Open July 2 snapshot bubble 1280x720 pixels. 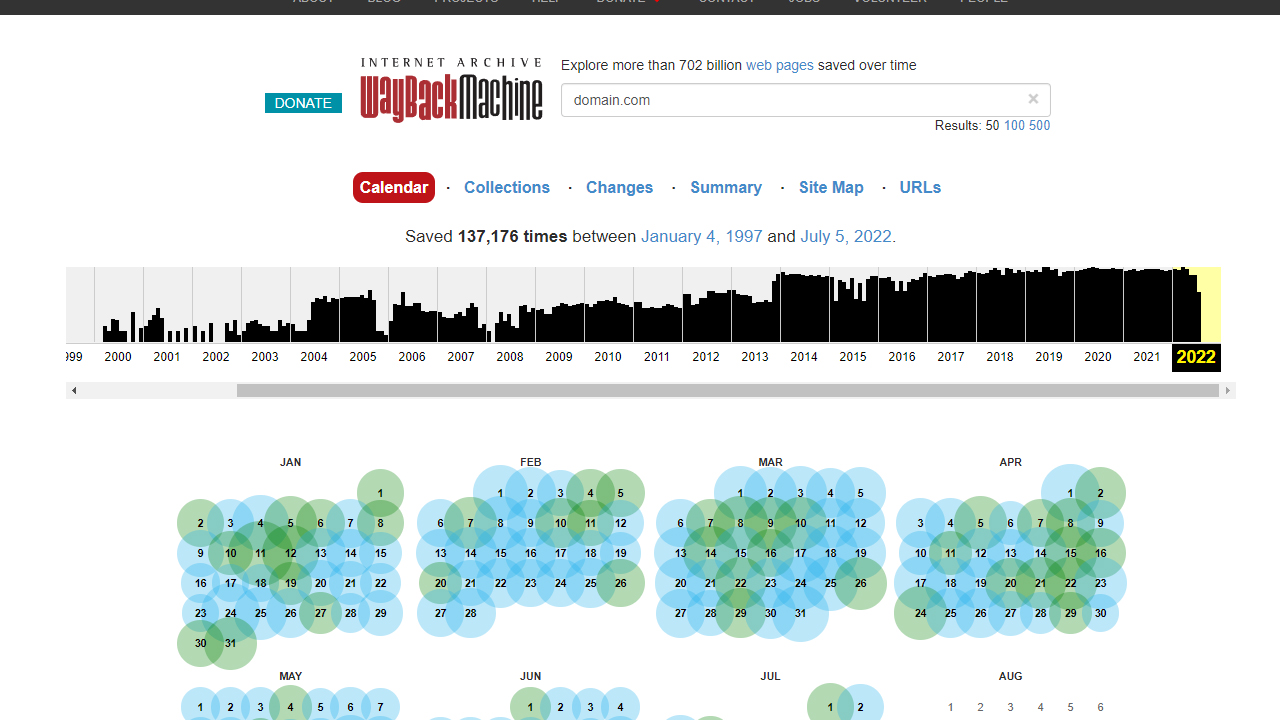pyautogui.click(x=860, y=707)
